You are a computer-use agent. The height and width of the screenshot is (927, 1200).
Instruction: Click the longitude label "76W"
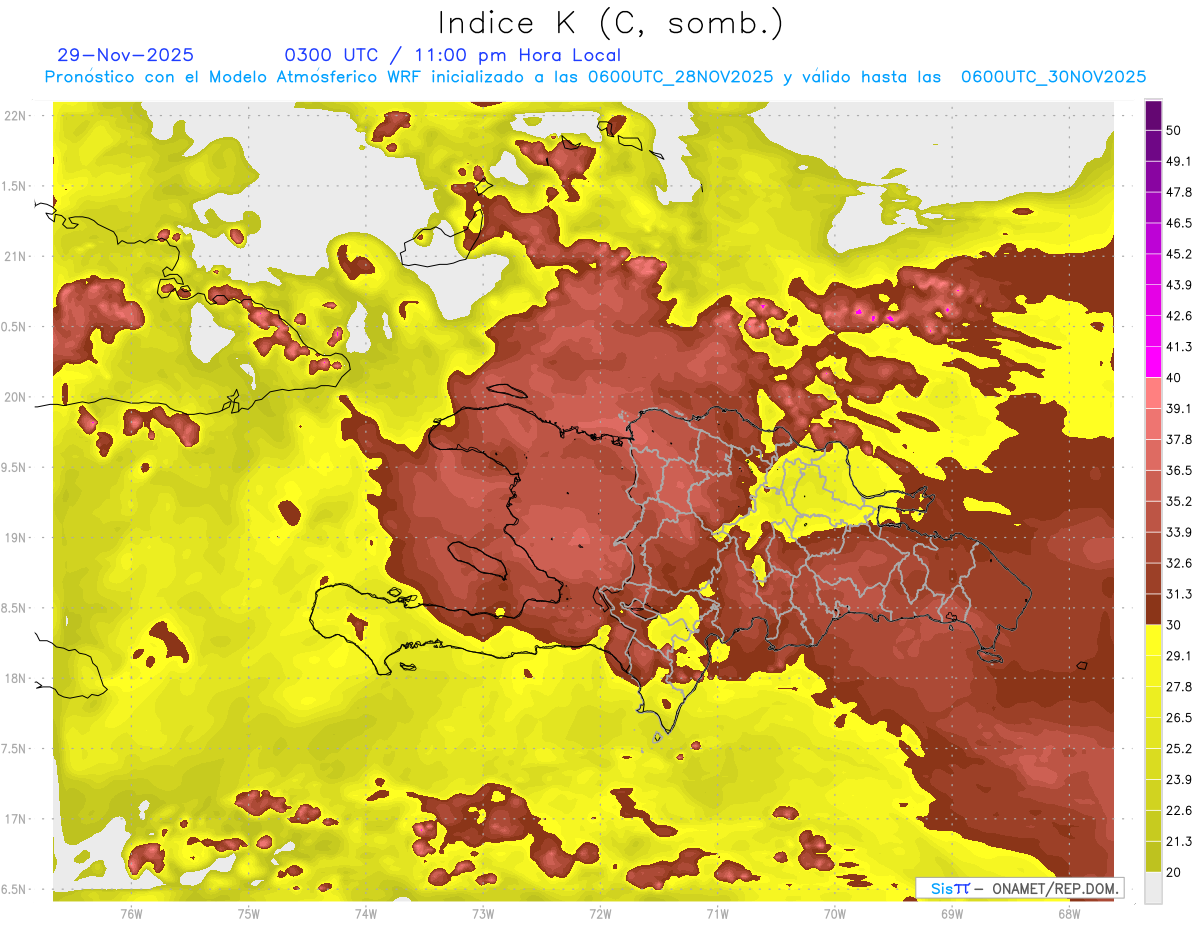pyautogui.click(x=131, y=912)
